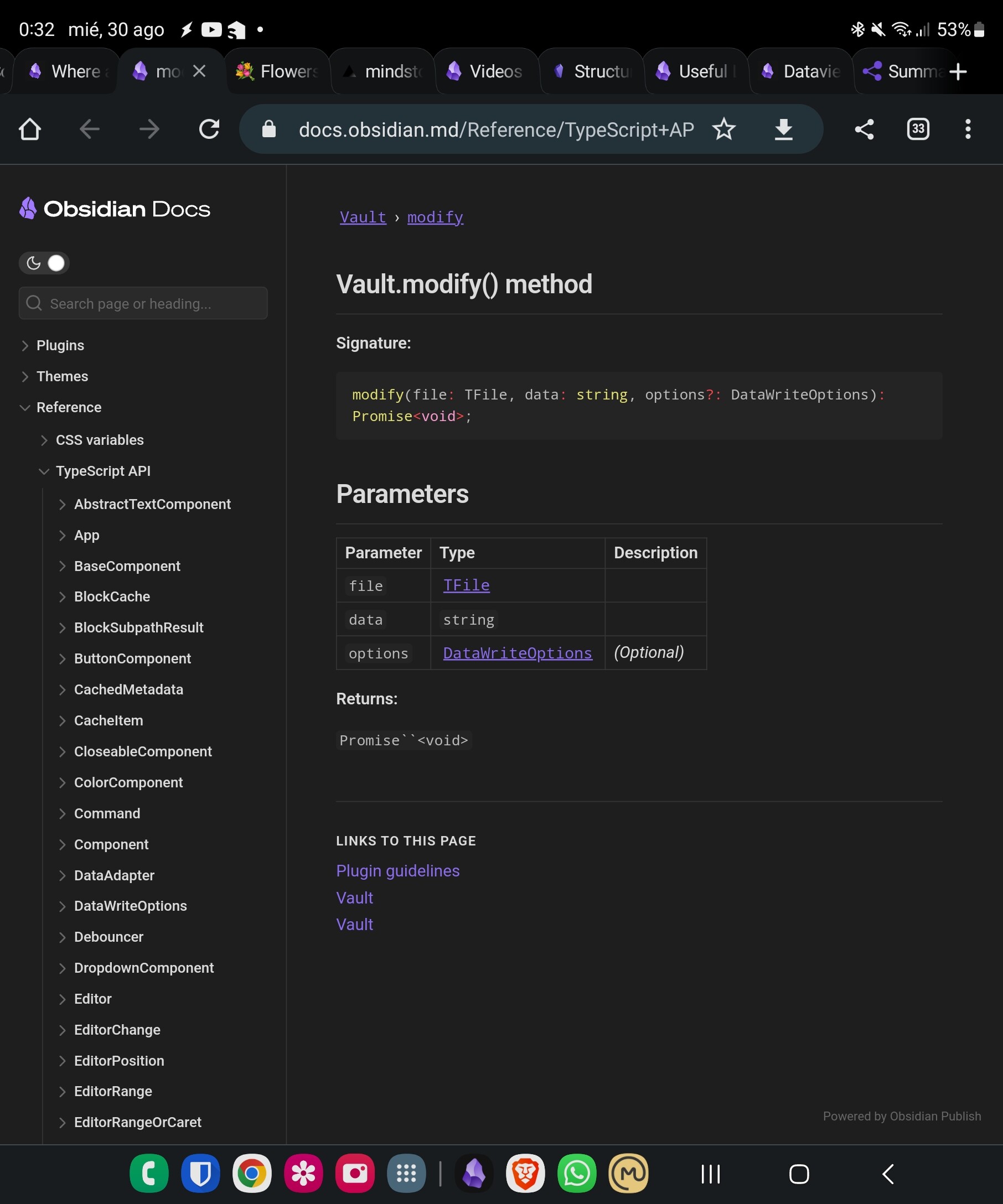
Task: Open Command in sidebar
Action: (107, 813)
